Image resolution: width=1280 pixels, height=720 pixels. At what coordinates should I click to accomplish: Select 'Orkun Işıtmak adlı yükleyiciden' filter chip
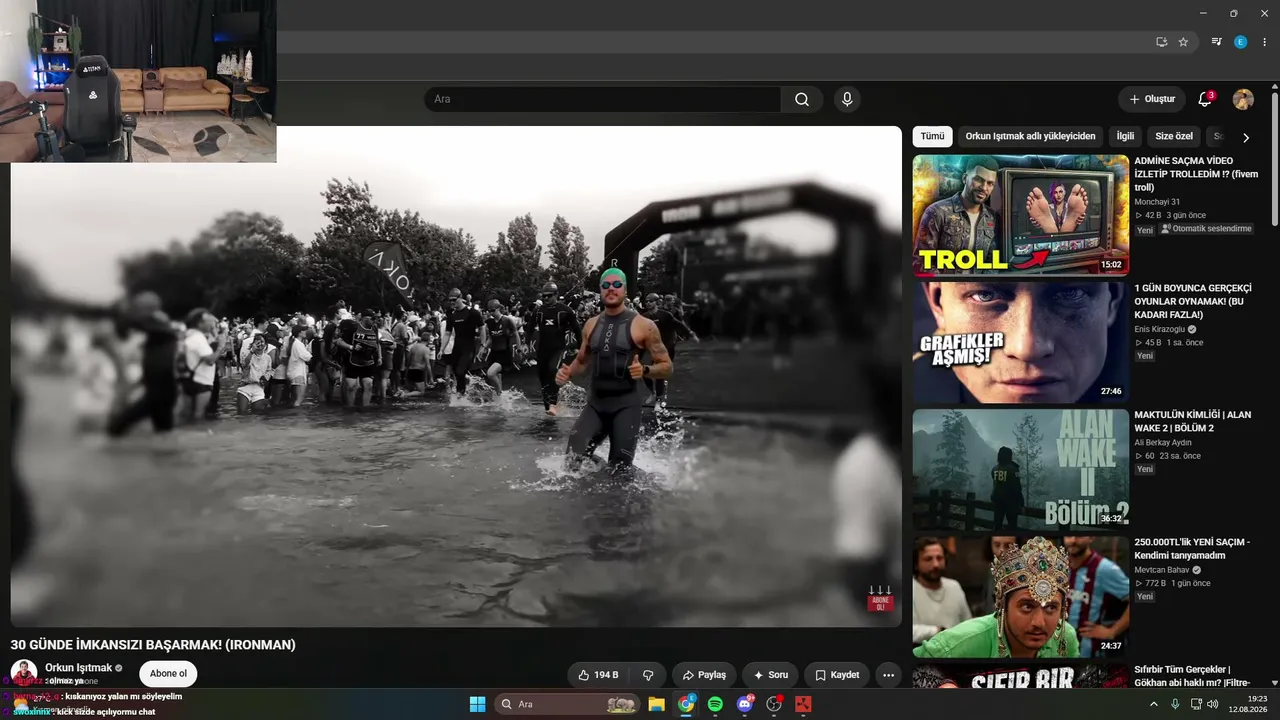(x=1030, y=136)
